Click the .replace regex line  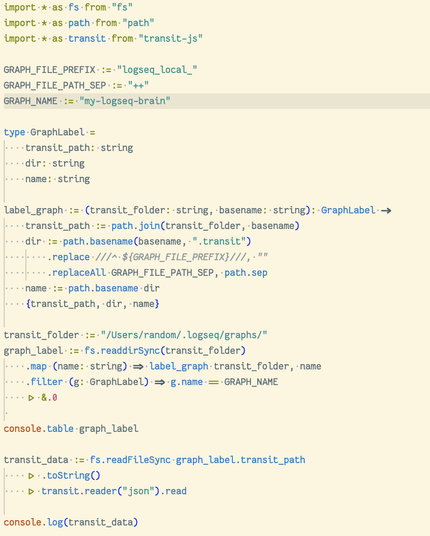tap(157, 257)
